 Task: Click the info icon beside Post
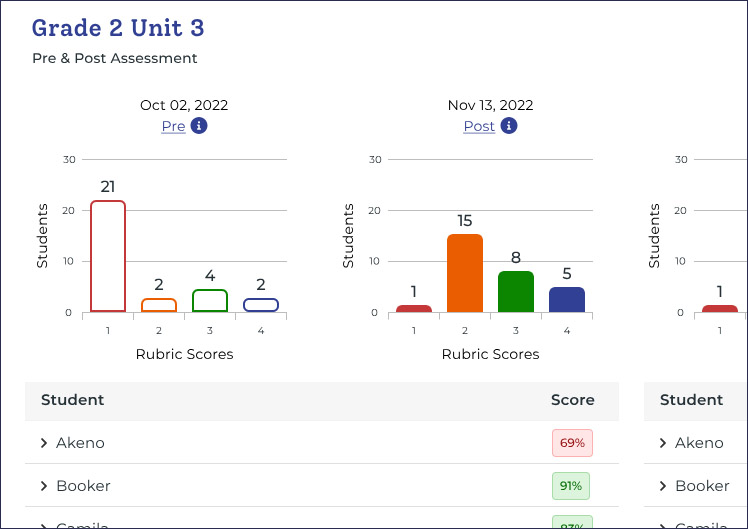[509, 126]
